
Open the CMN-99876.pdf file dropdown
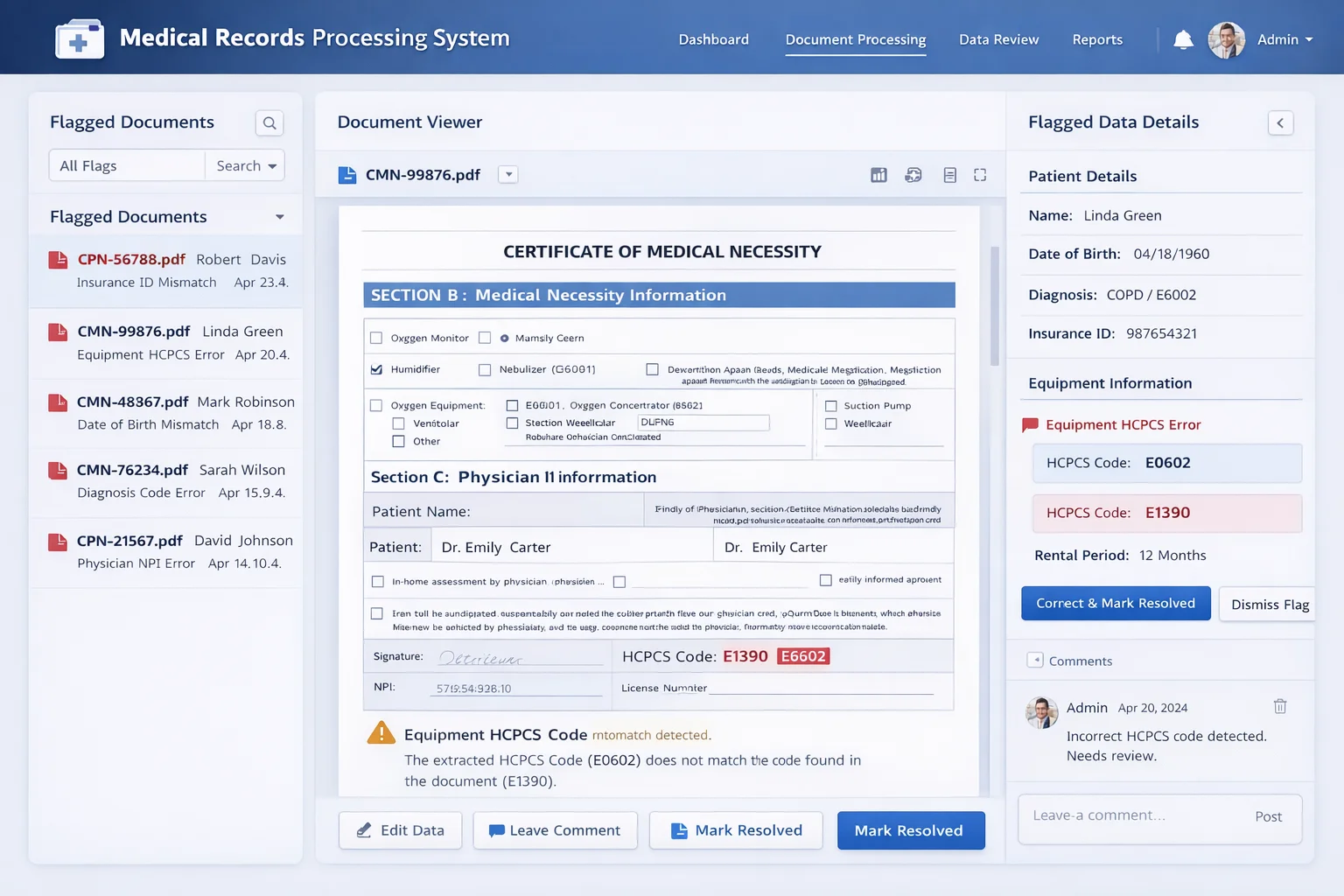point(508,175)
